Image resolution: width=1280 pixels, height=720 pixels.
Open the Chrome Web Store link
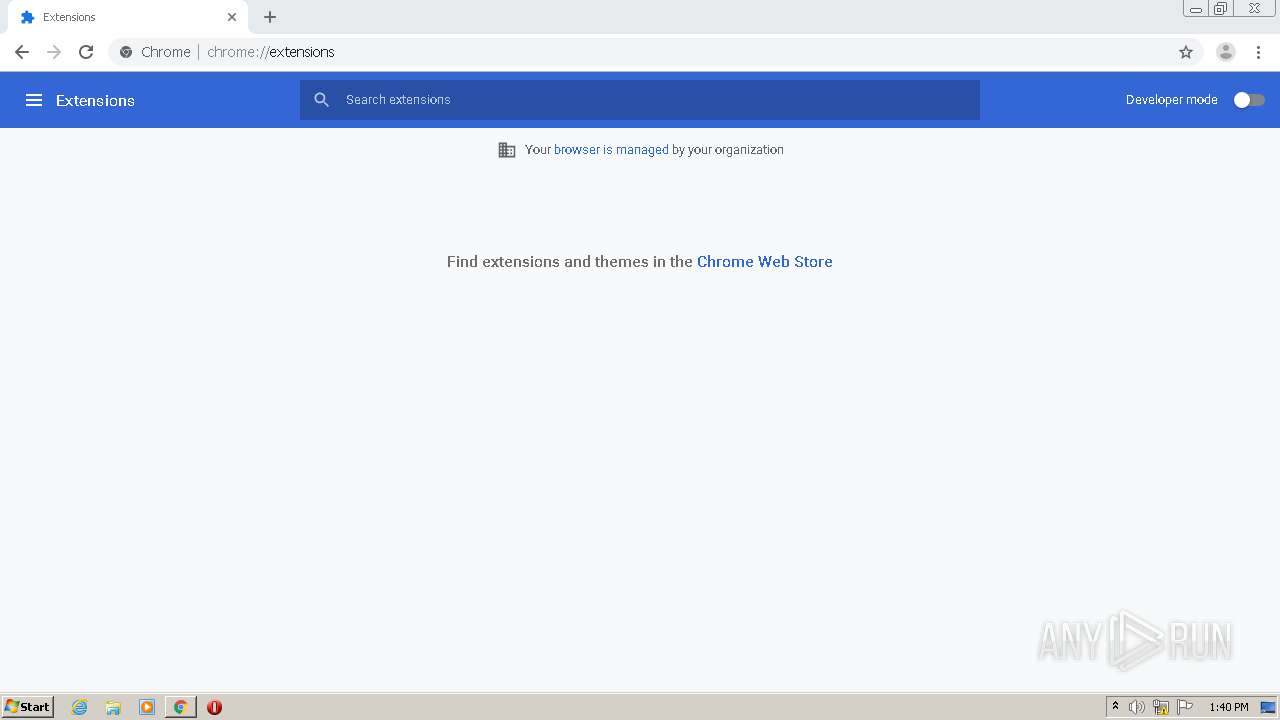pyautogui.click(x=764, y=261)
